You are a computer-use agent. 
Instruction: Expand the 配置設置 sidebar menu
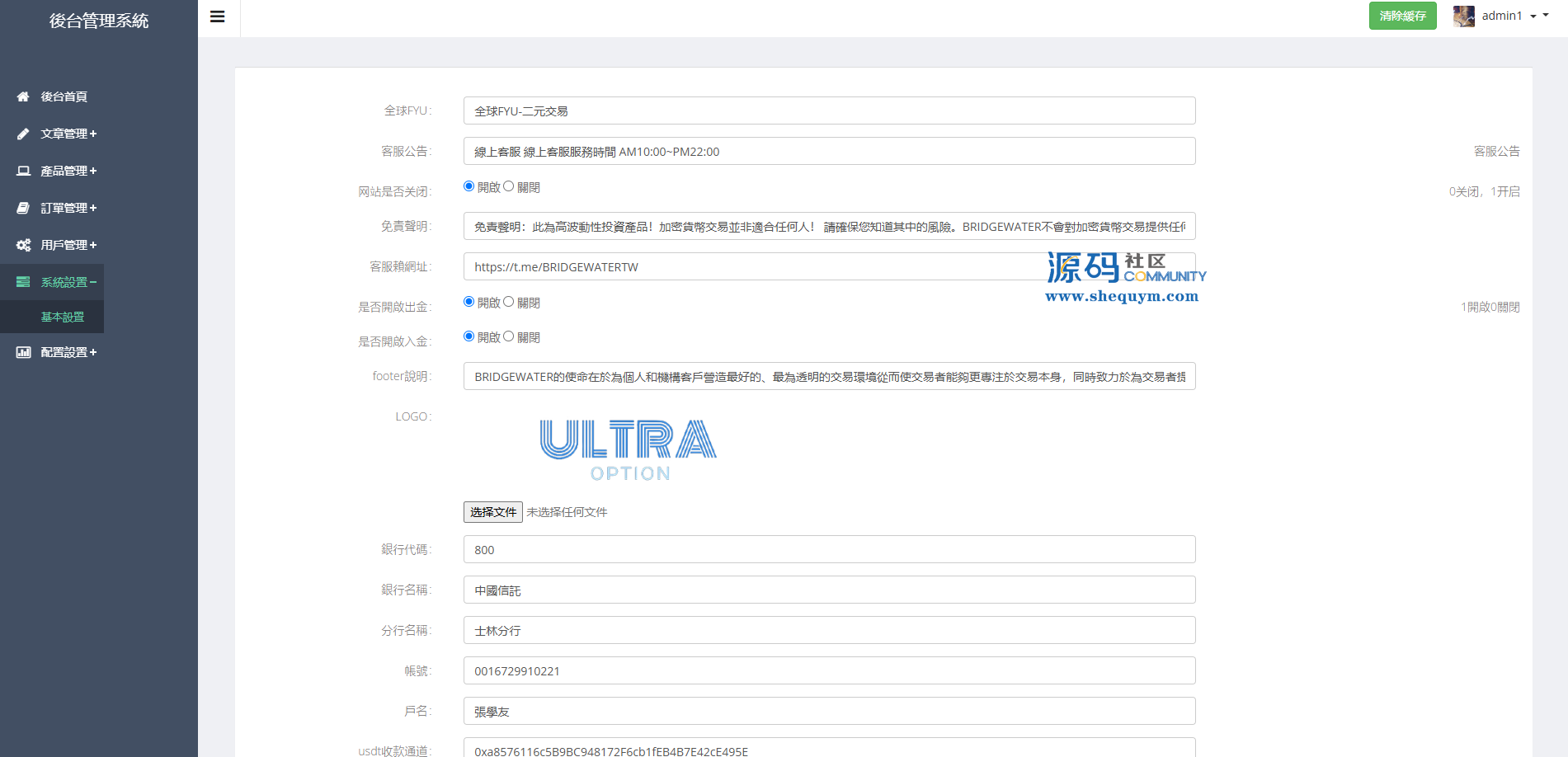click(x=68, y=352)
